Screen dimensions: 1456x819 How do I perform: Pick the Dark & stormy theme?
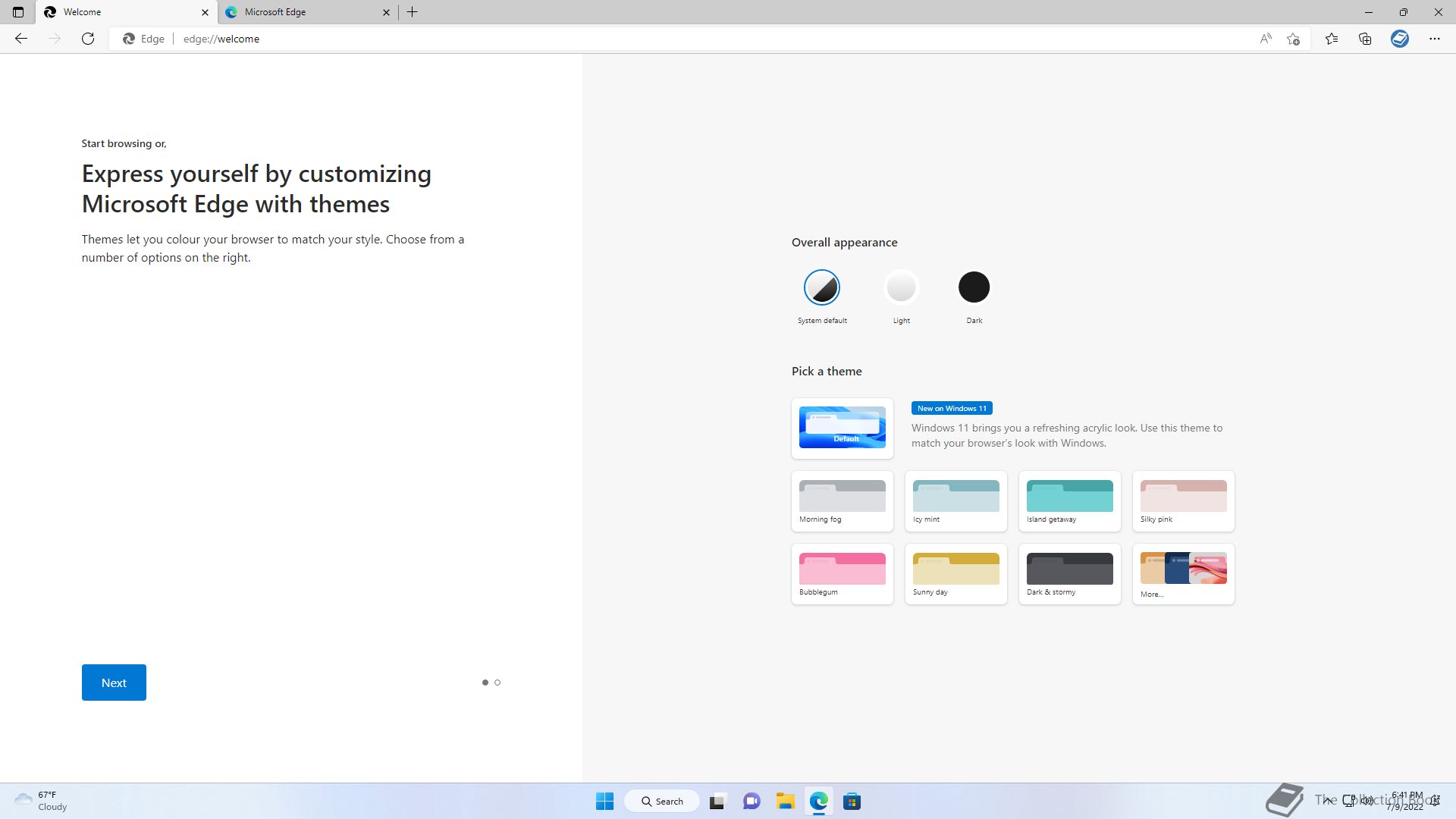(x=1070, y=574)
